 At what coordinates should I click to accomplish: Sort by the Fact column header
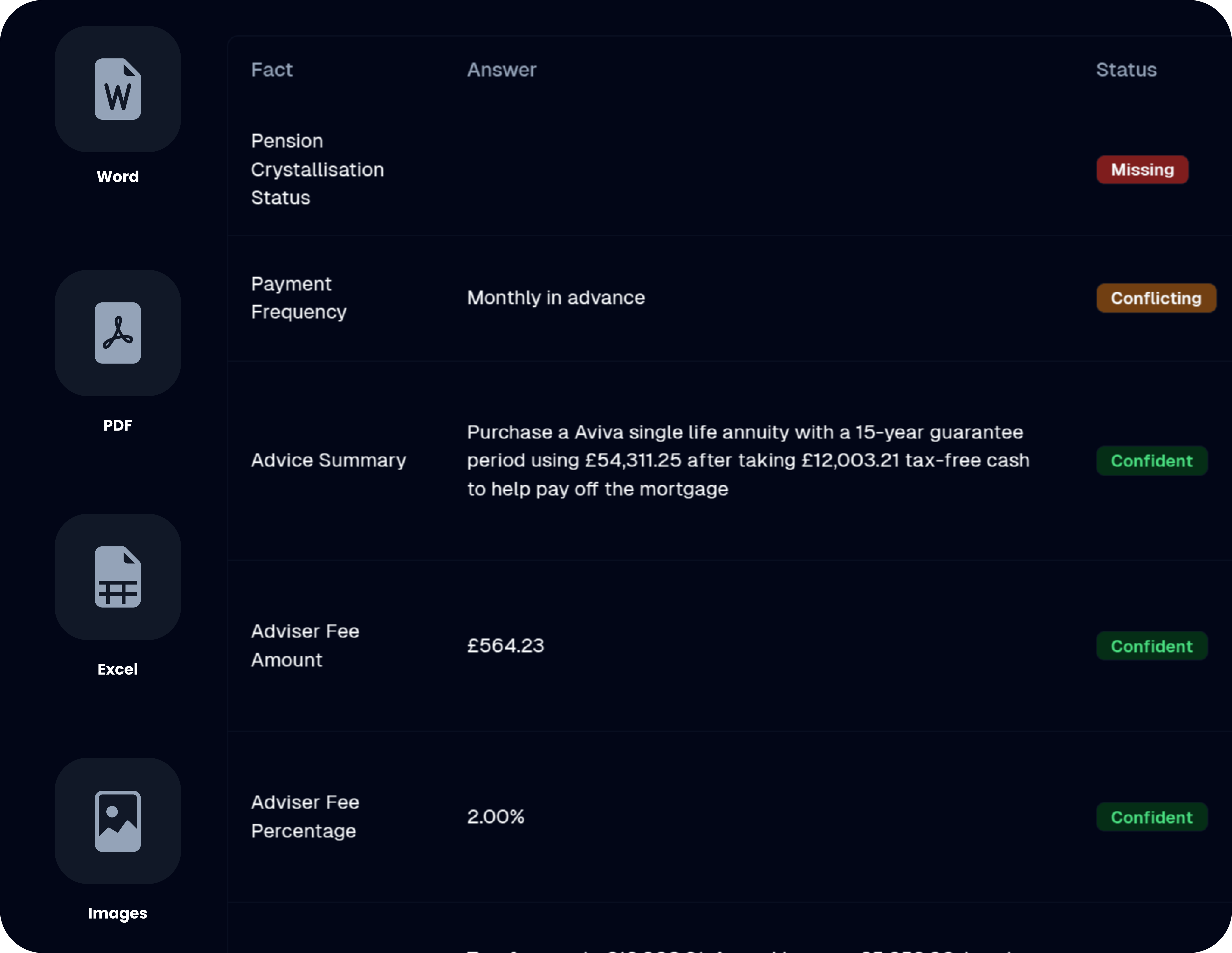pyautogui.click(x=271, y=69)
